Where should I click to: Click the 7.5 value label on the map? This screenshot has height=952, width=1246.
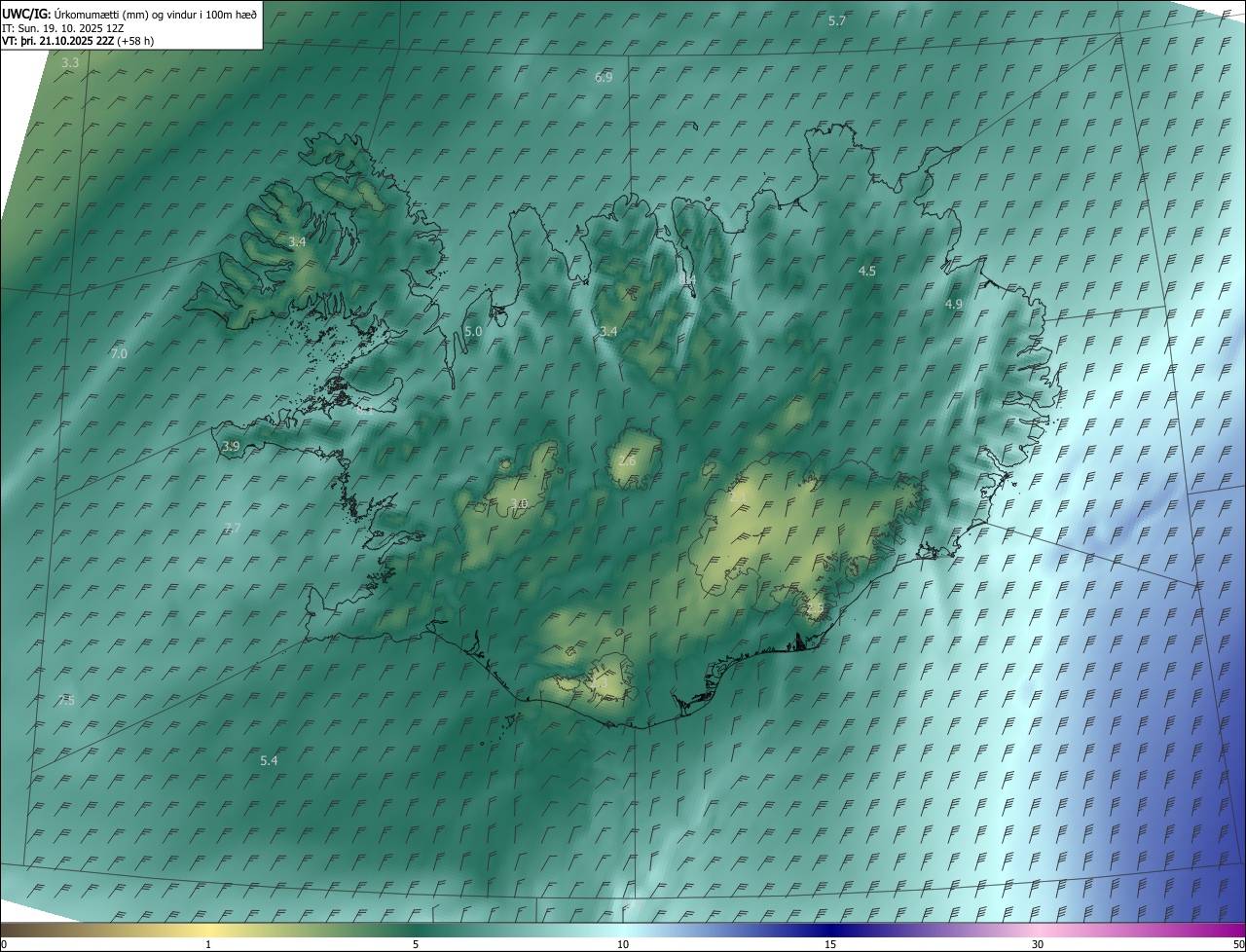pyautogui.click(x=66, y=701)
